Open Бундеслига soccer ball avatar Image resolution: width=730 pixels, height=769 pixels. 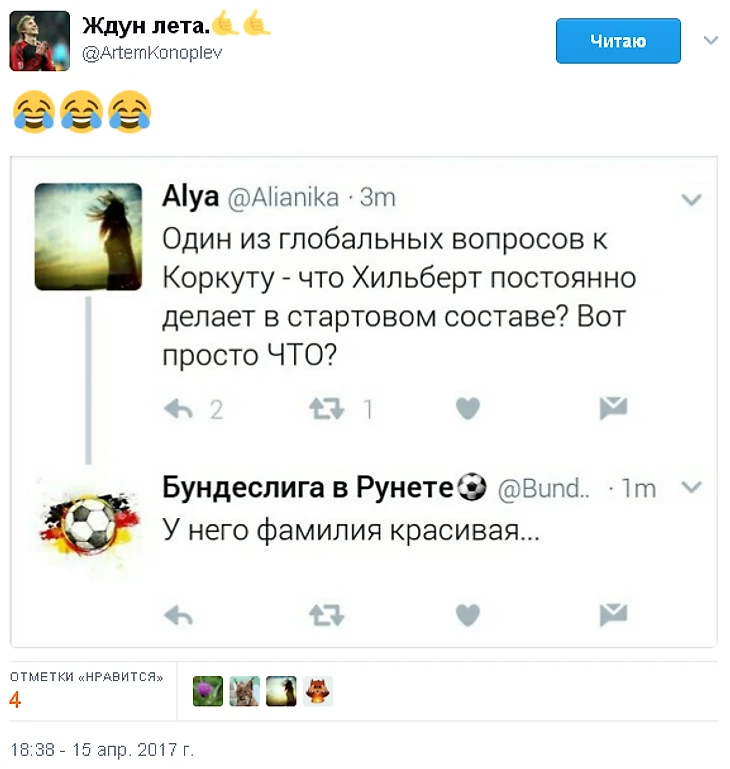pyautogui.click(x=89, y=525)
